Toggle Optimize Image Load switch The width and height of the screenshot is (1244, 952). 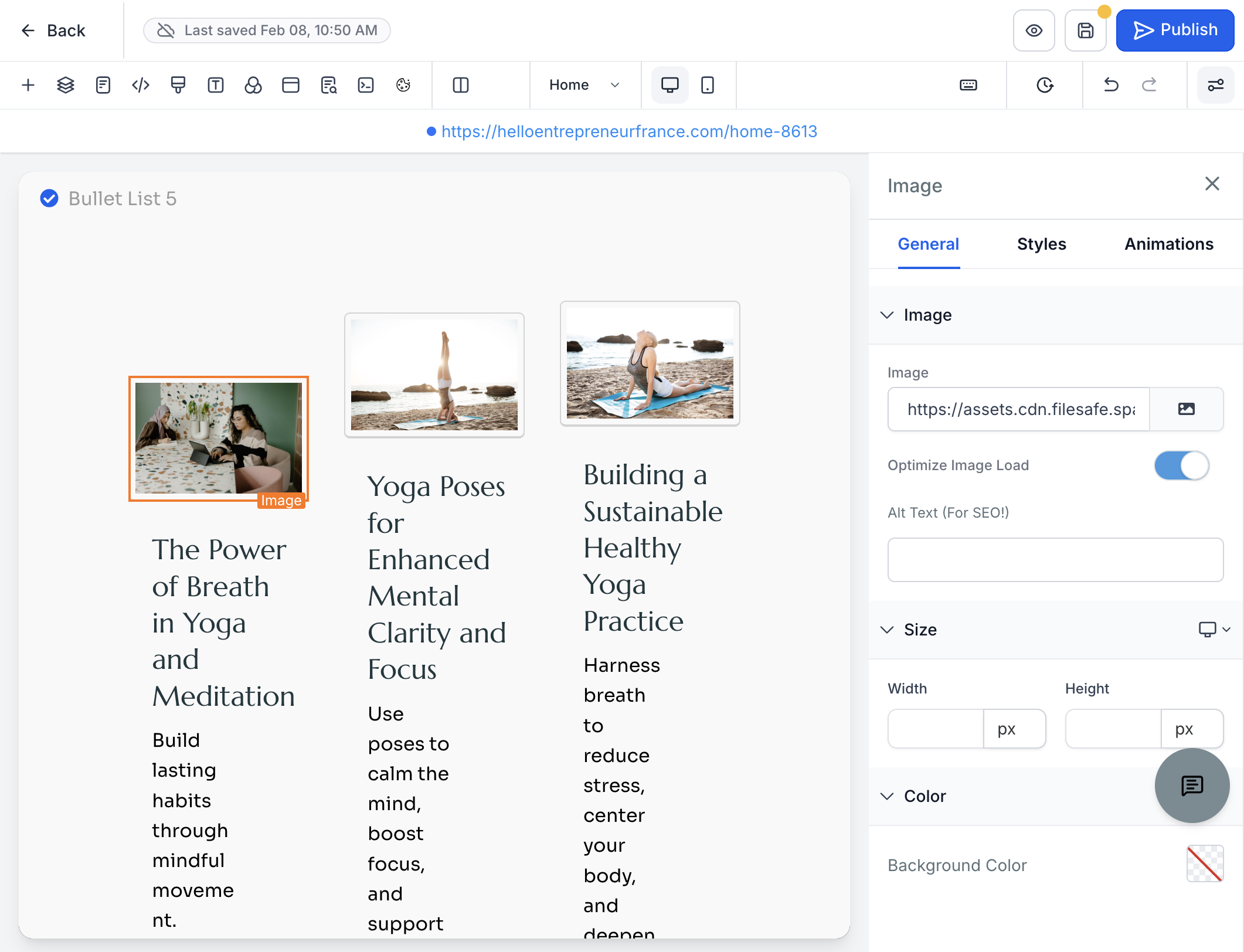point(1182,465)
